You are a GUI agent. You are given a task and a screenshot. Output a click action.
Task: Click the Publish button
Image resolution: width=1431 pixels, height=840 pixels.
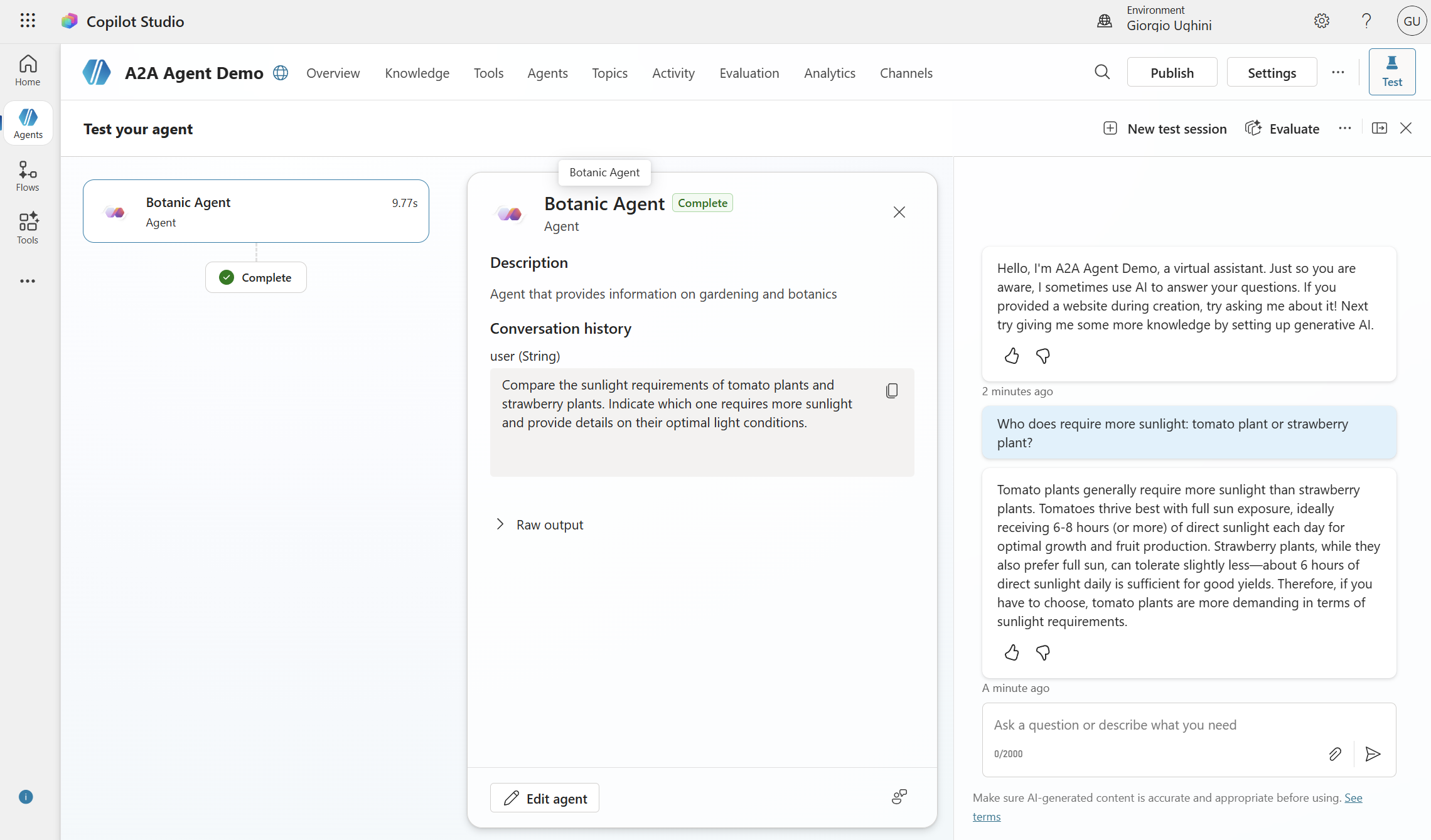(1172, 73)
